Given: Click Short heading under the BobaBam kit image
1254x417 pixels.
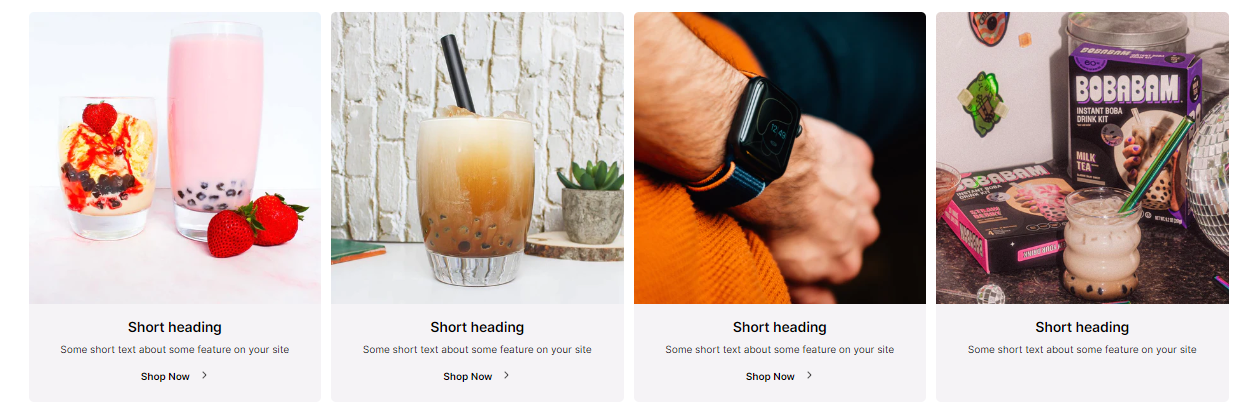Looking at the screenshot, I should tap(1082, 327).
